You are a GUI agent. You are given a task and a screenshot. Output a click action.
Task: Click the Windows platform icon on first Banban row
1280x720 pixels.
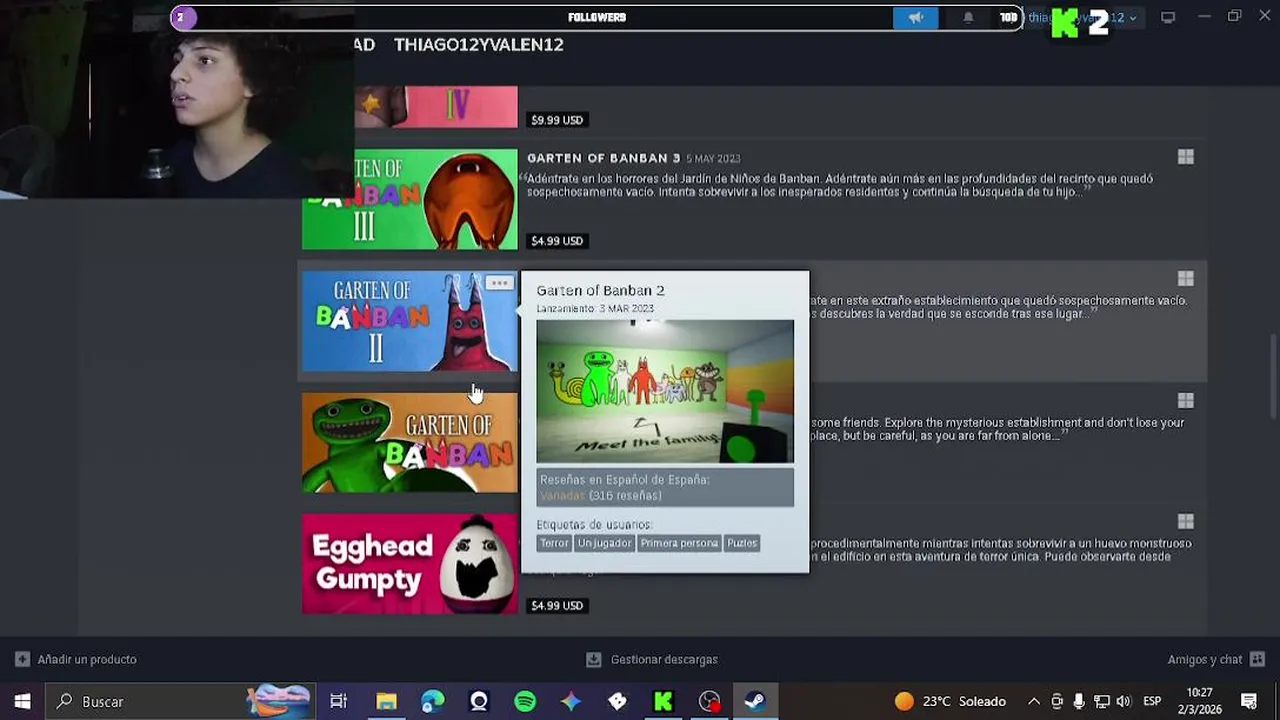coord(1186,401)
